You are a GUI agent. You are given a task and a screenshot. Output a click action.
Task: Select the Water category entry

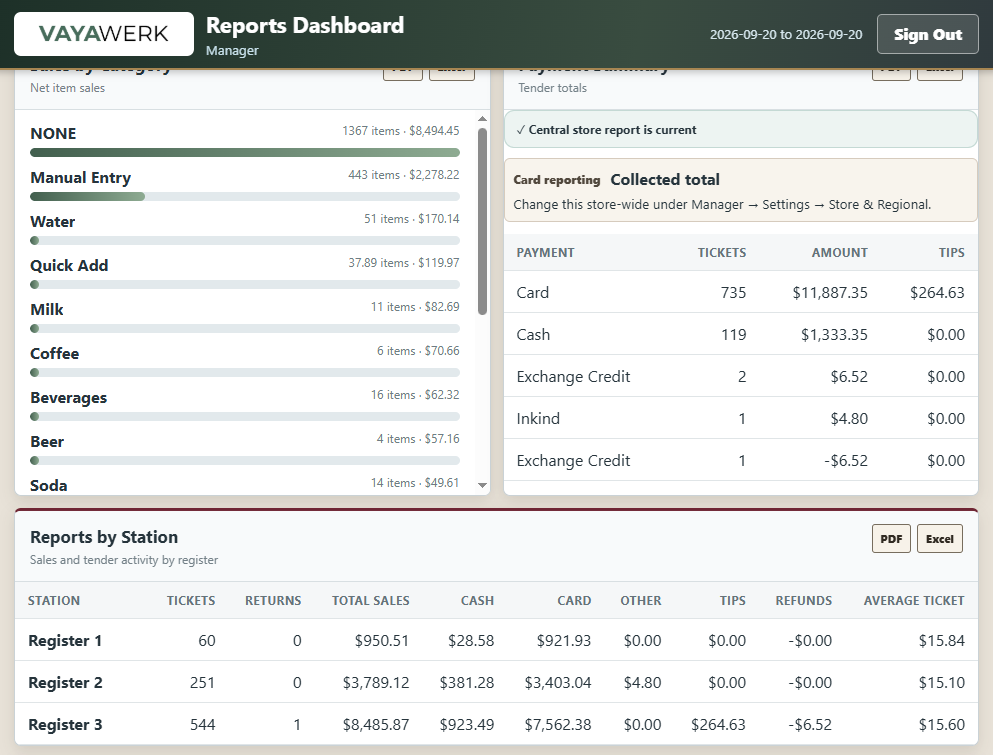(244, 229)
